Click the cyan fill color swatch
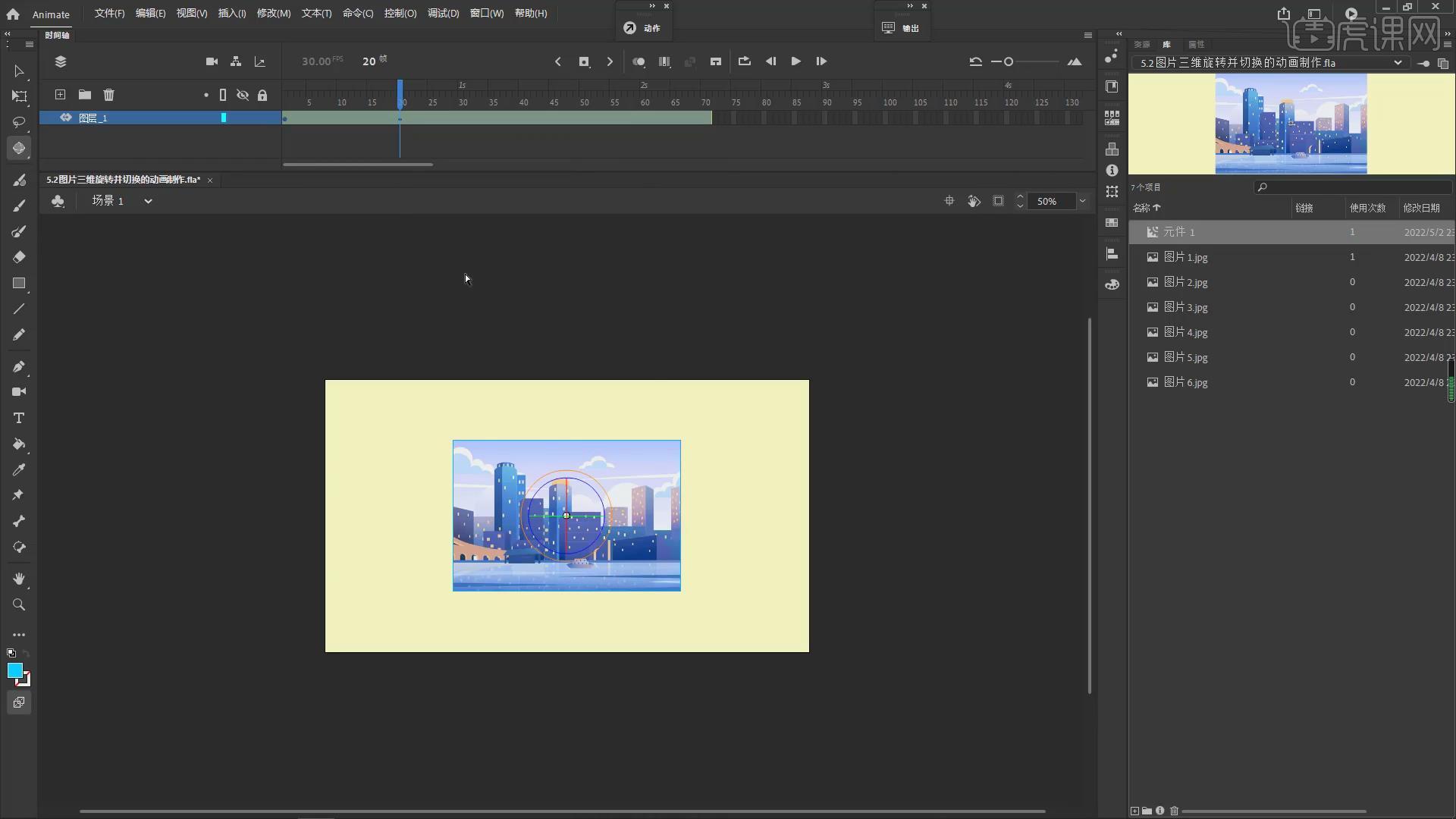The image size is (1456, 819). [x=14, y=670]
